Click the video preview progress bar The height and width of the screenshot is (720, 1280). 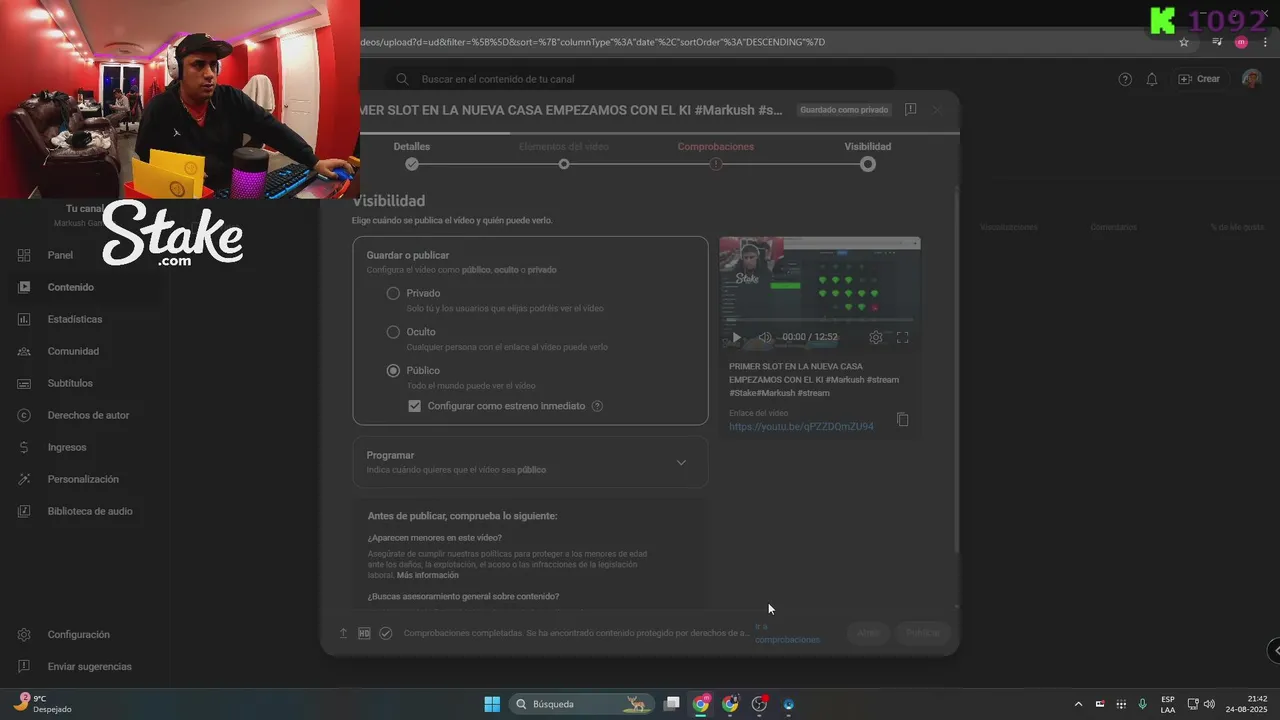[820, 321]
